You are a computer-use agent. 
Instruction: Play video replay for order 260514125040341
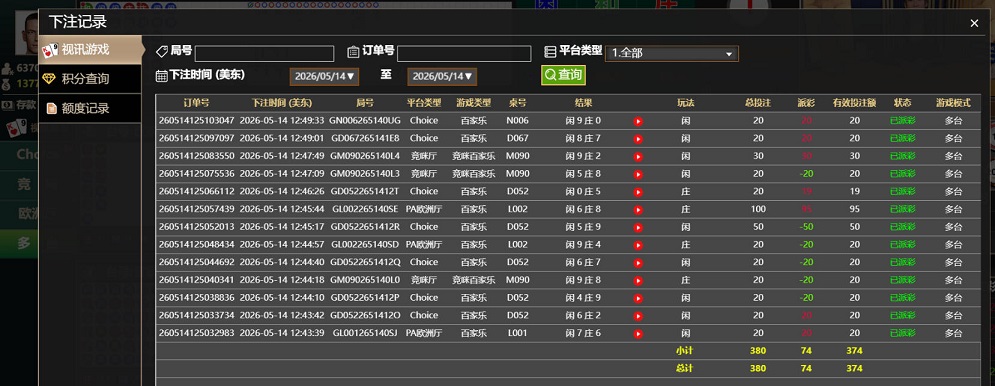638,281
